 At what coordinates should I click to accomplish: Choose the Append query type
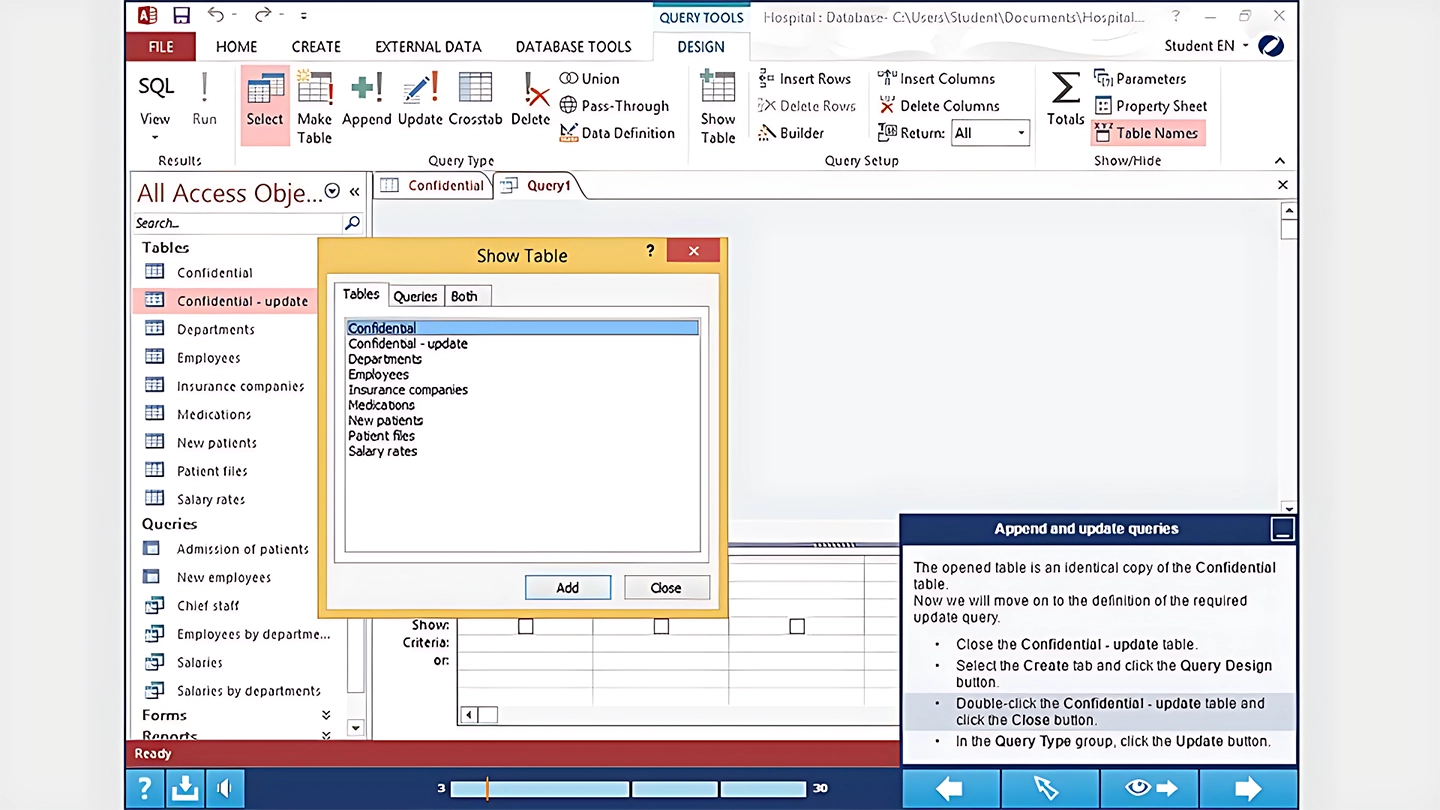click(366, 100)
